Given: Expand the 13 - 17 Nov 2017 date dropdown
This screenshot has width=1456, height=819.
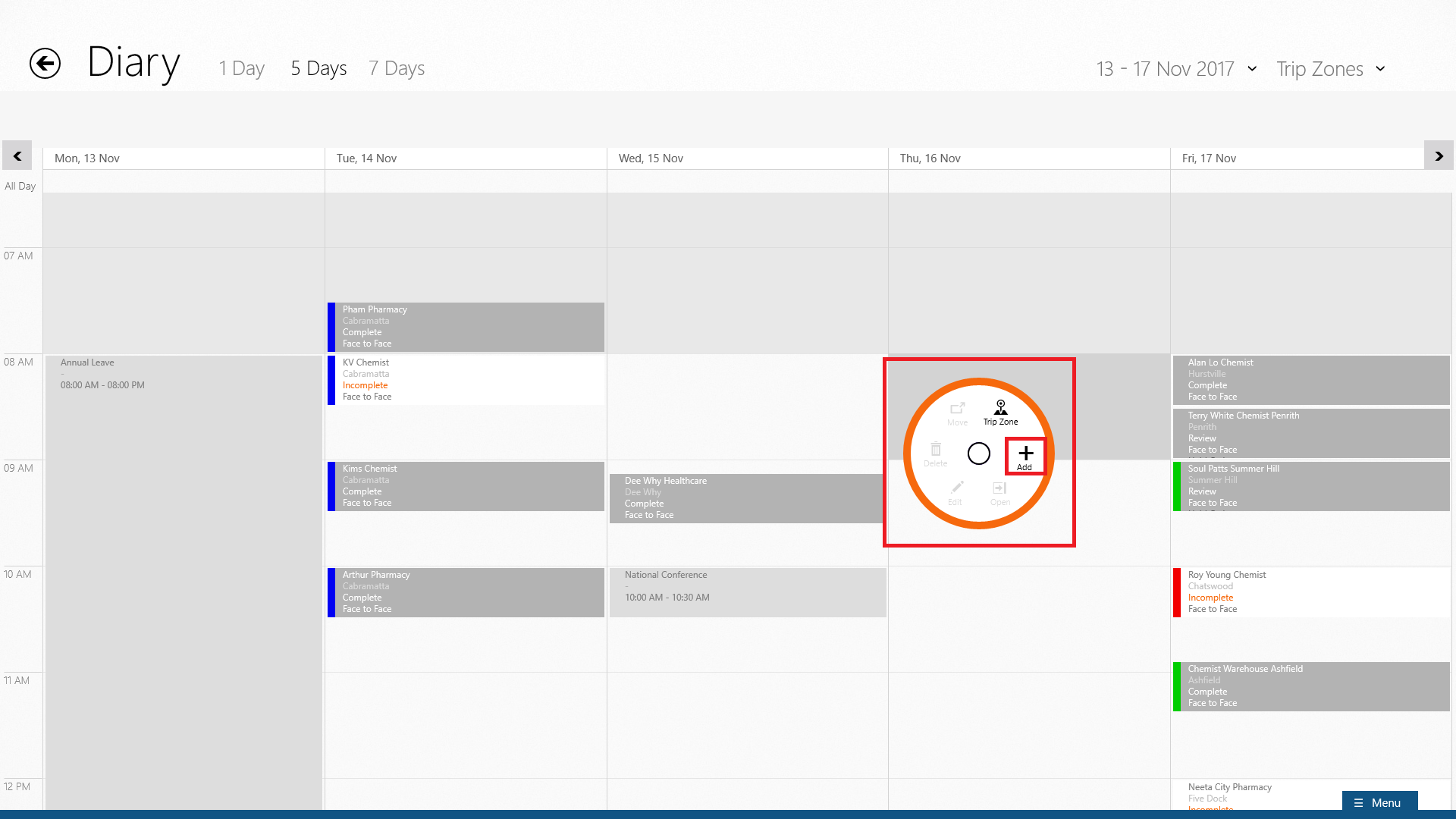Looking at the screenshot, I should [x=1176, y=69].
